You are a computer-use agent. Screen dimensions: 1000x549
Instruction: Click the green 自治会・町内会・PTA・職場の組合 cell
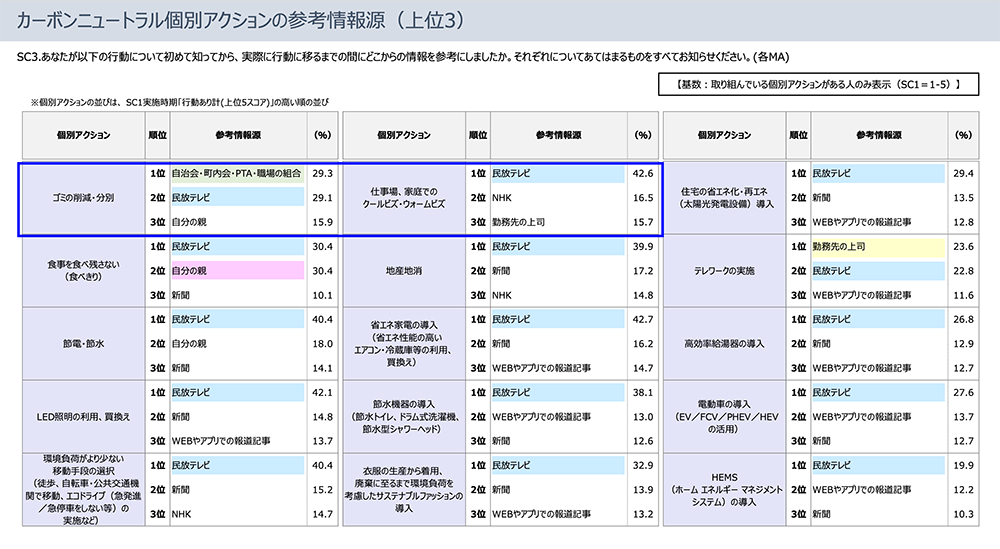coord(237,173)
